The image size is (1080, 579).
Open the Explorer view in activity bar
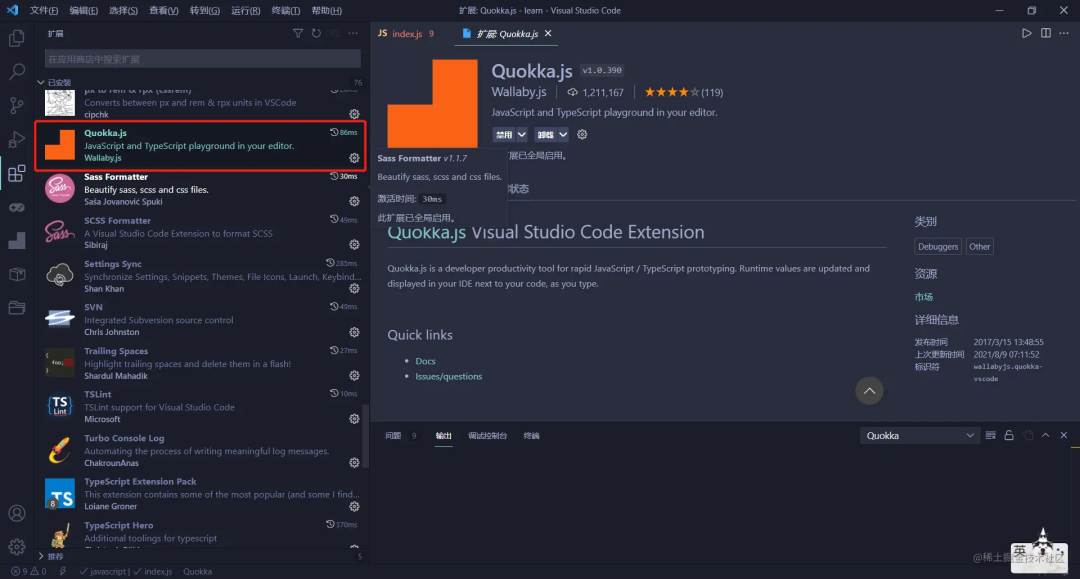pos(17,38)
